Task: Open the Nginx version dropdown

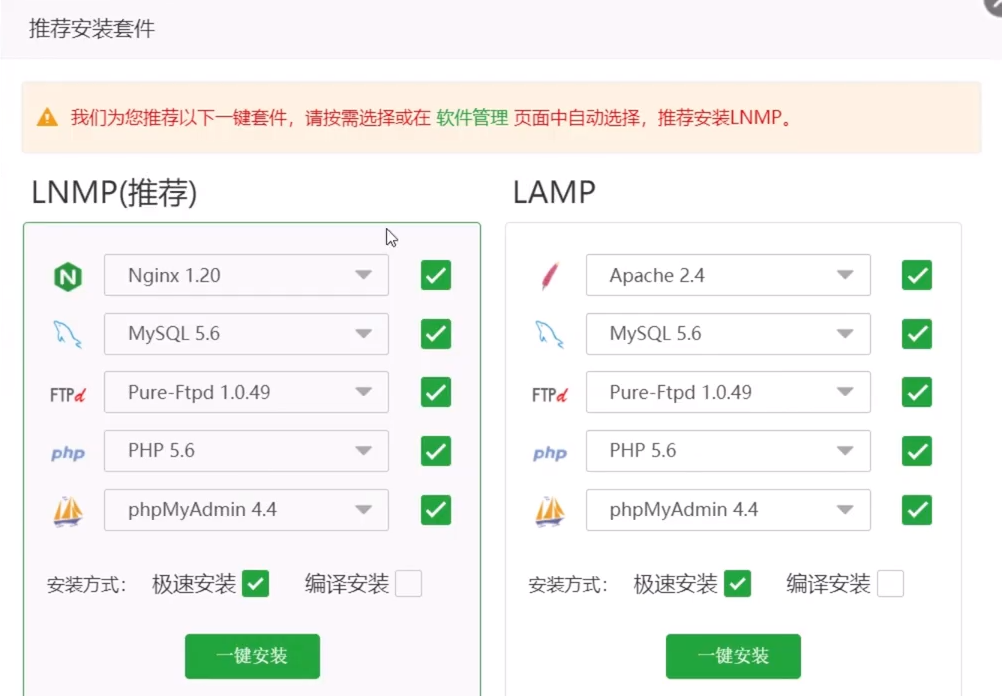Action: (x=365, y=274)
